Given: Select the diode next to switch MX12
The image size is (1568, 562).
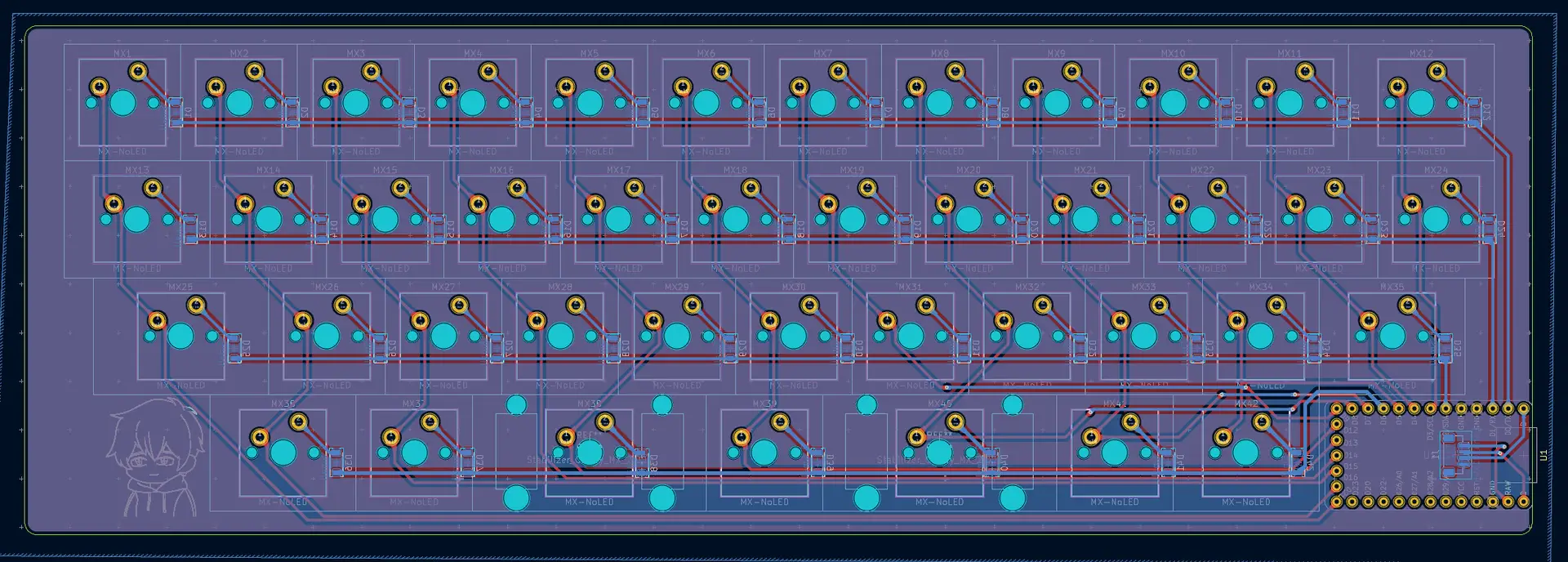Looking at the screenshot, I should pos(1474,112).
